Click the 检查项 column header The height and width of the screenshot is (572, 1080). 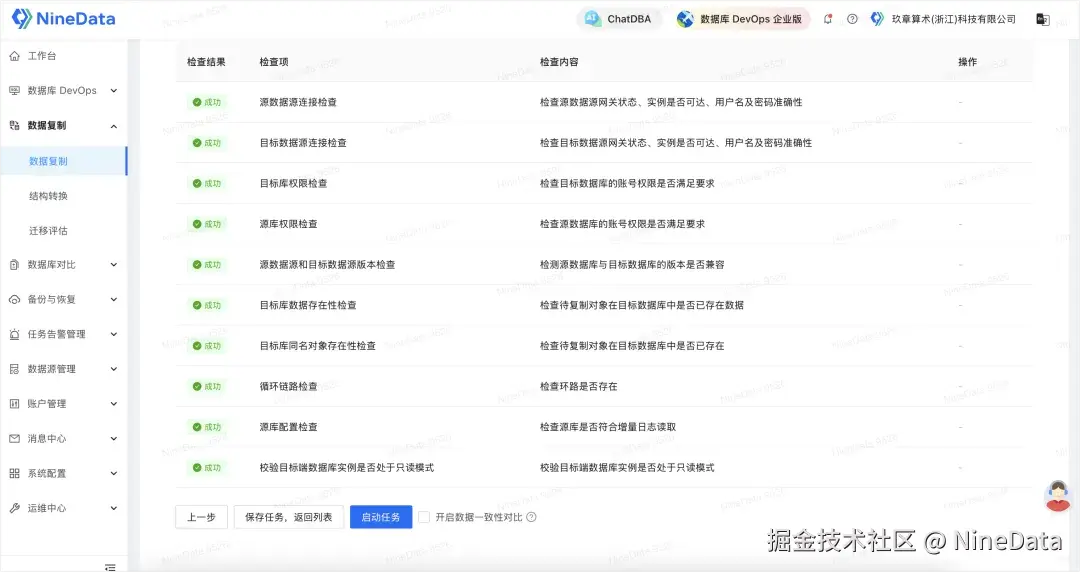point(273,62)
